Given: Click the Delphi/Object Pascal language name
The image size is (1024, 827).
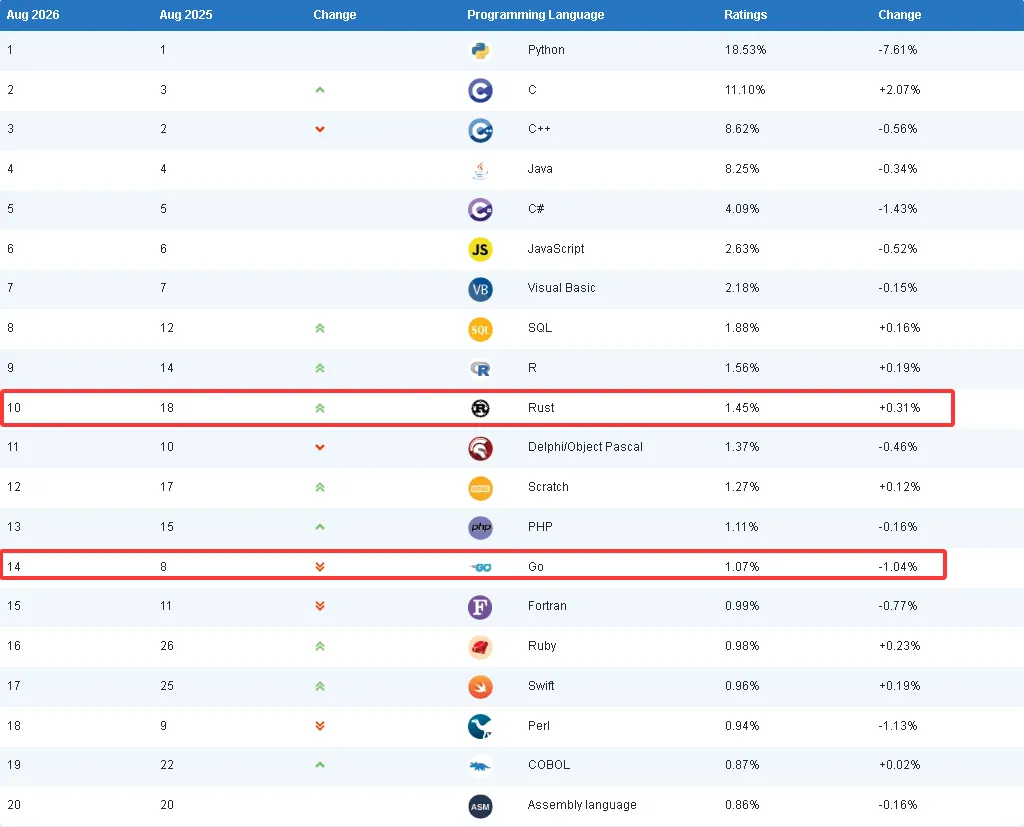Looking at the screenshot, I should tap(585, 447).
